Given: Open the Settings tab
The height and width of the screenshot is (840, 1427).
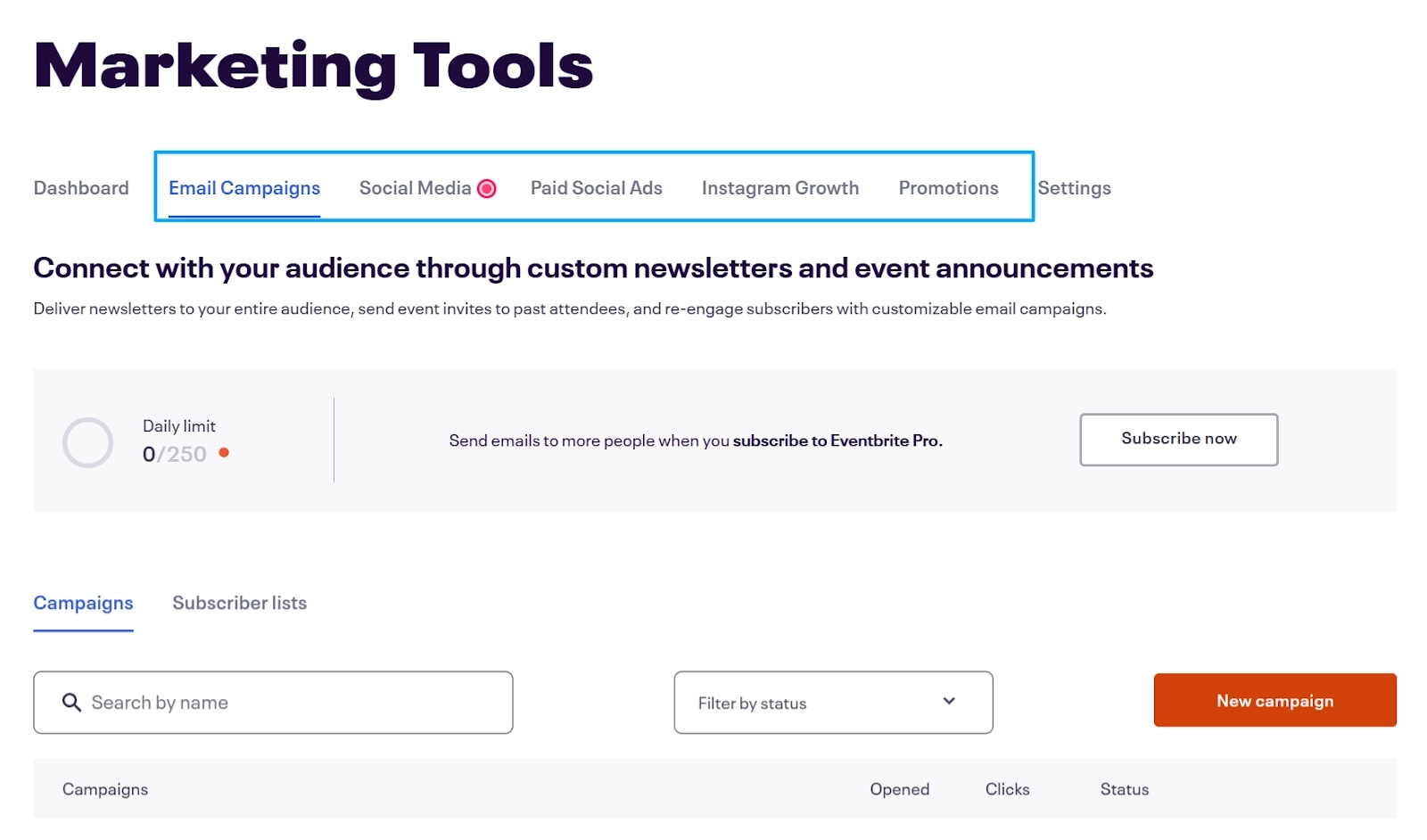Looking at the screenshot, I should (x=1075, y=188).
